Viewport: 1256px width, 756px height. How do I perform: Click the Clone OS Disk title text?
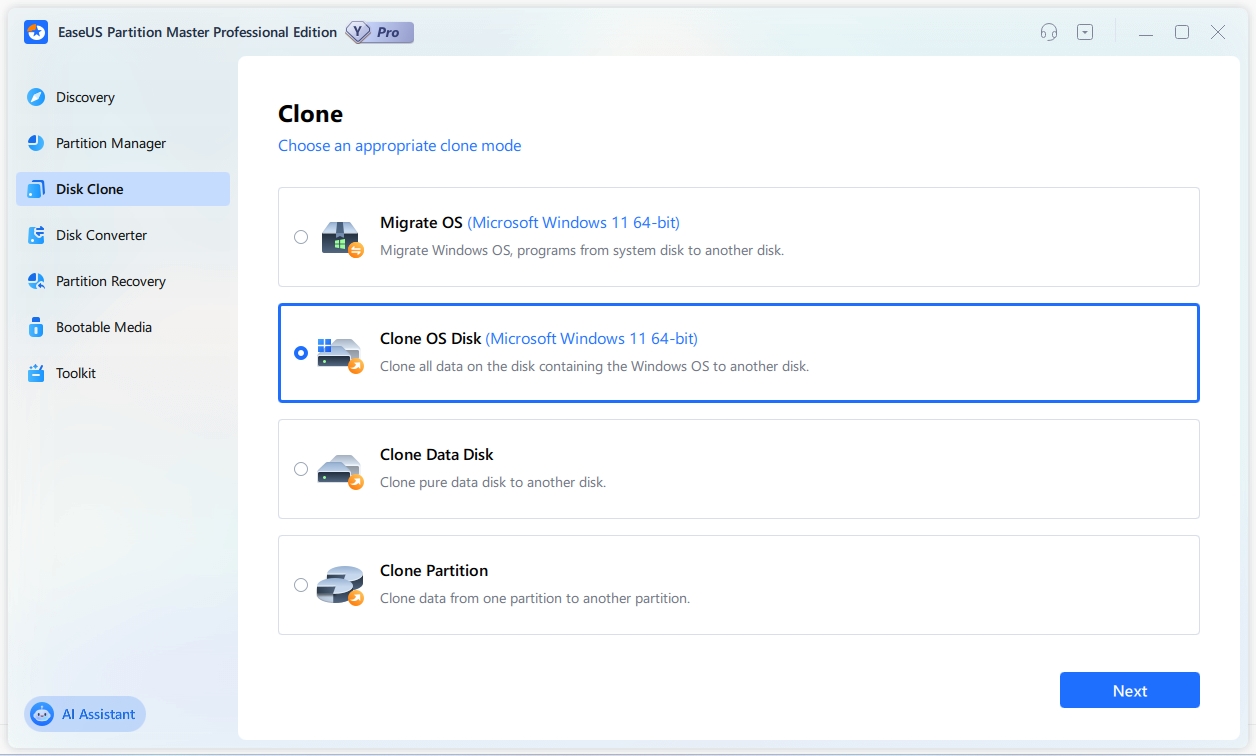tap(431, 339)
